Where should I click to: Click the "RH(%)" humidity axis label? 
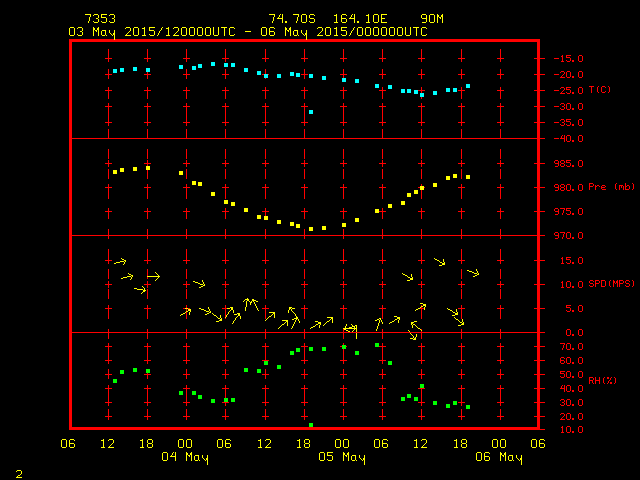pyautogui.click(x=602, y=381)
